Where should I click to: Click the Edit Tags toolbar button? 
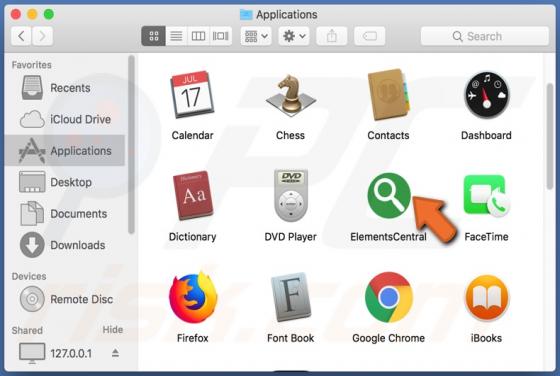tap(370, 36)
